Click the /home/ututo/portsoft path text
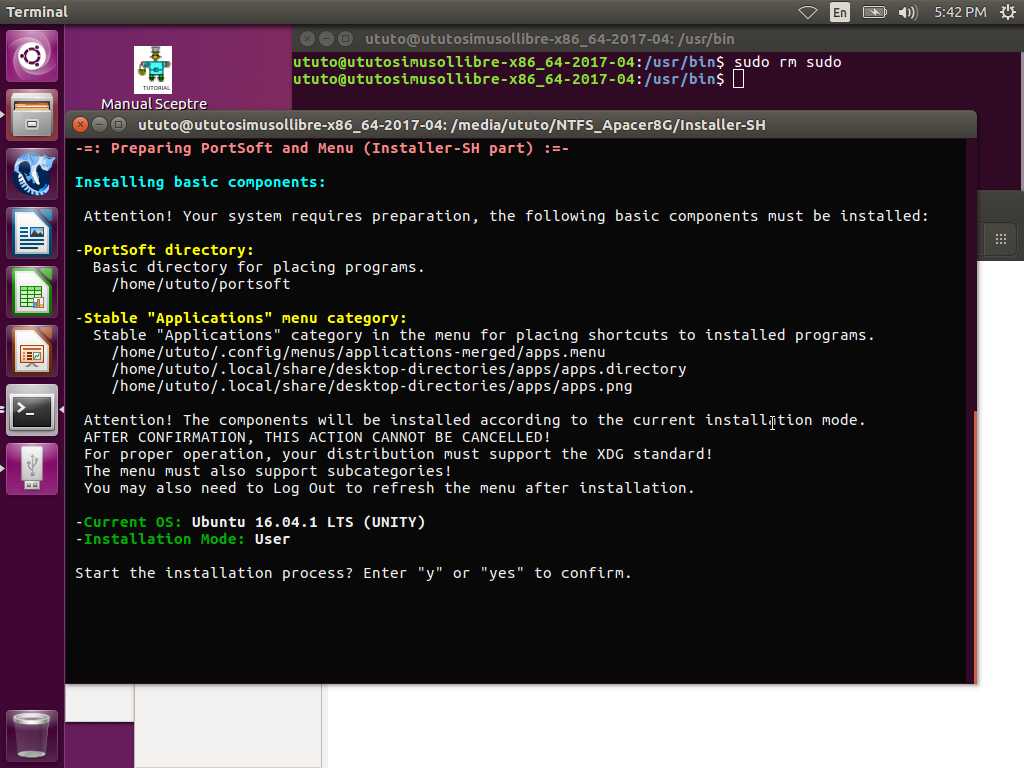This screenshot has height=768, width=1024. click(200, 284)
